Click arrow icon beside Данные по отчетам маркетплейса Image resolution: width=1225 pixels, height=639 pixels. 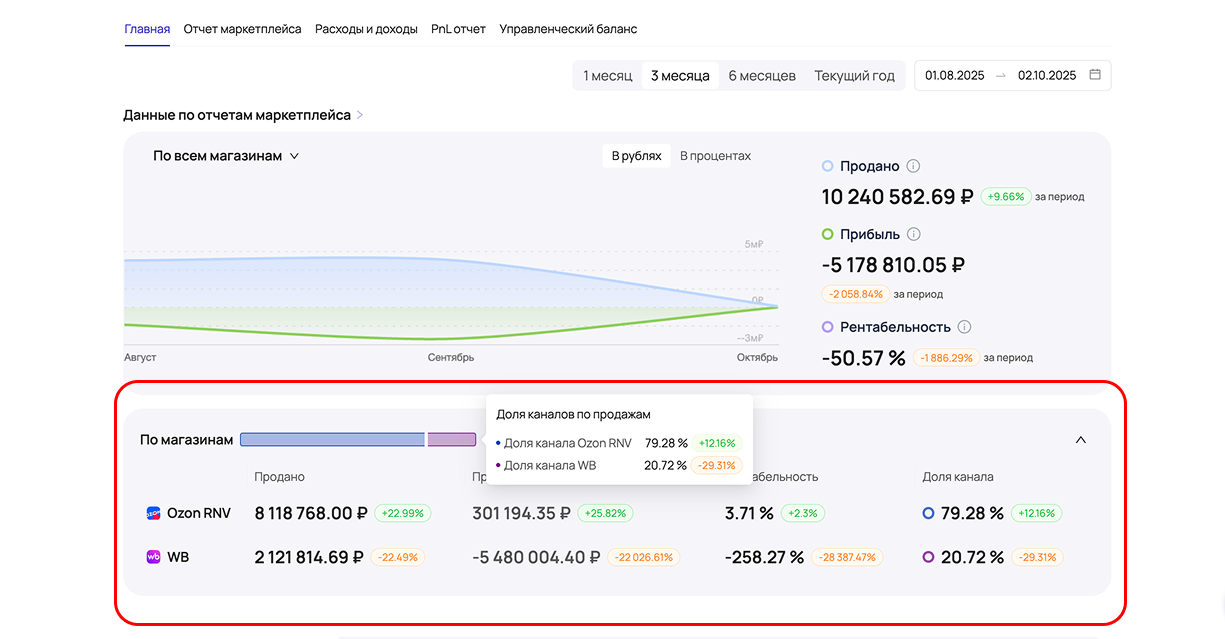tap(360, 115)
